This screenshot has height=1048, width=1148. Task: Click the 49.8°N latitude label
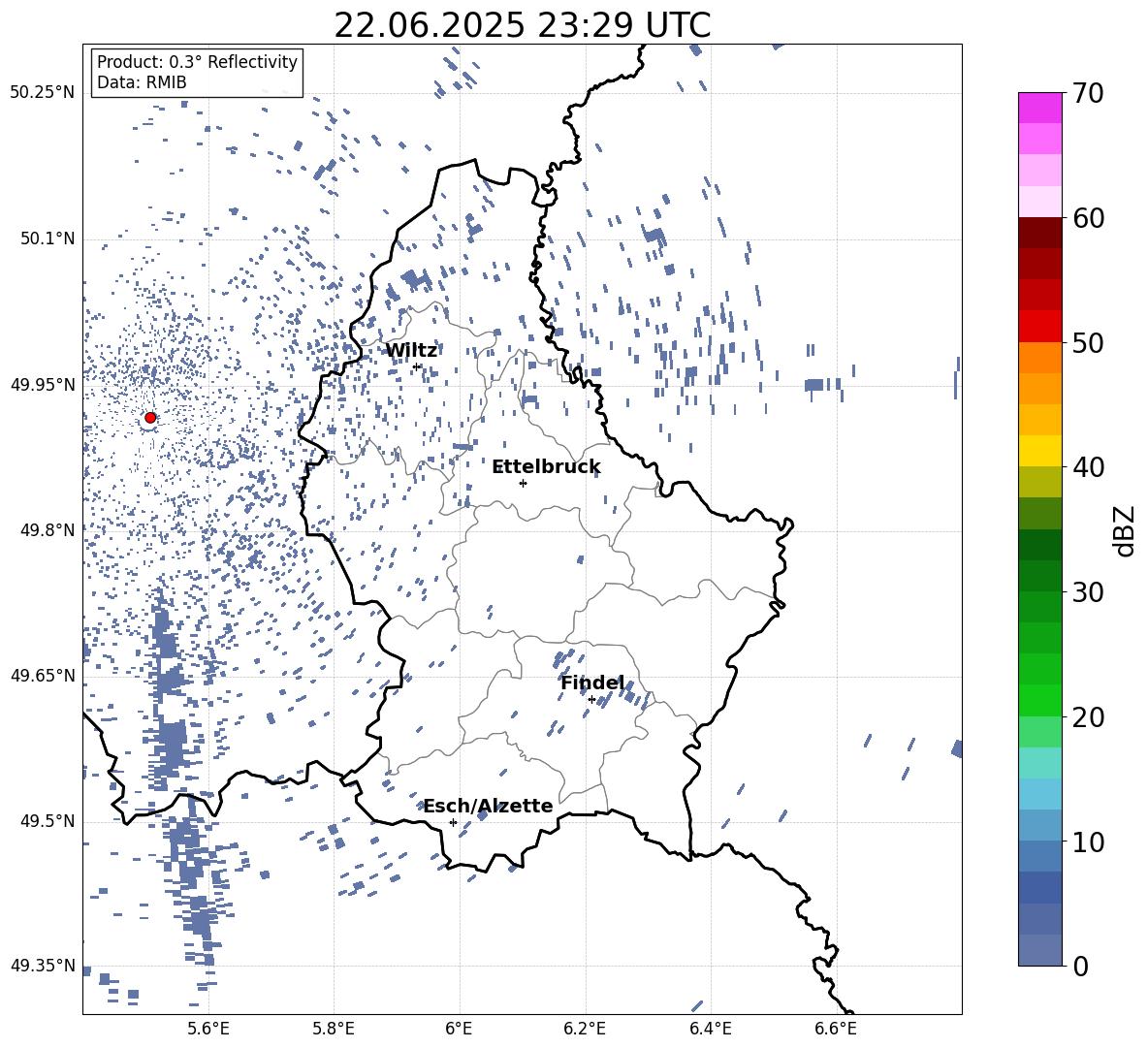[x=48, y=530]
